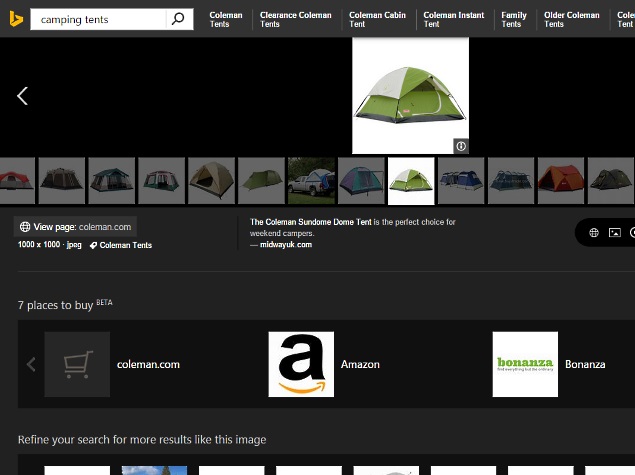Image resolution: width=635 pixels, height=475 pixels.
Task: Select the tan dome tent thumbnail
Action: pyautogui.click(x=211, y=181)
